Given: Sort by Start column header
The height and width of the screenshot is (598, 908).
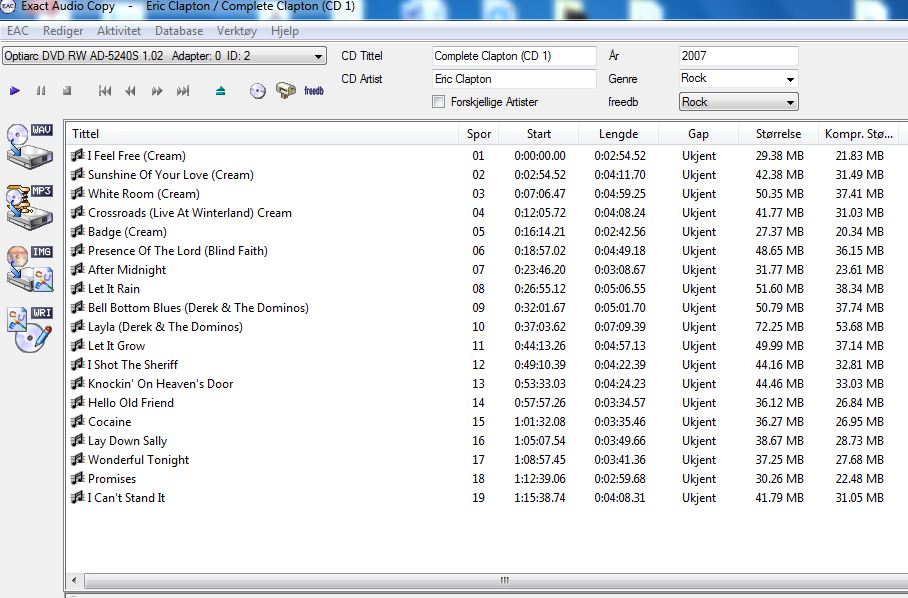Looking at the screenshot, I should 539,134.
